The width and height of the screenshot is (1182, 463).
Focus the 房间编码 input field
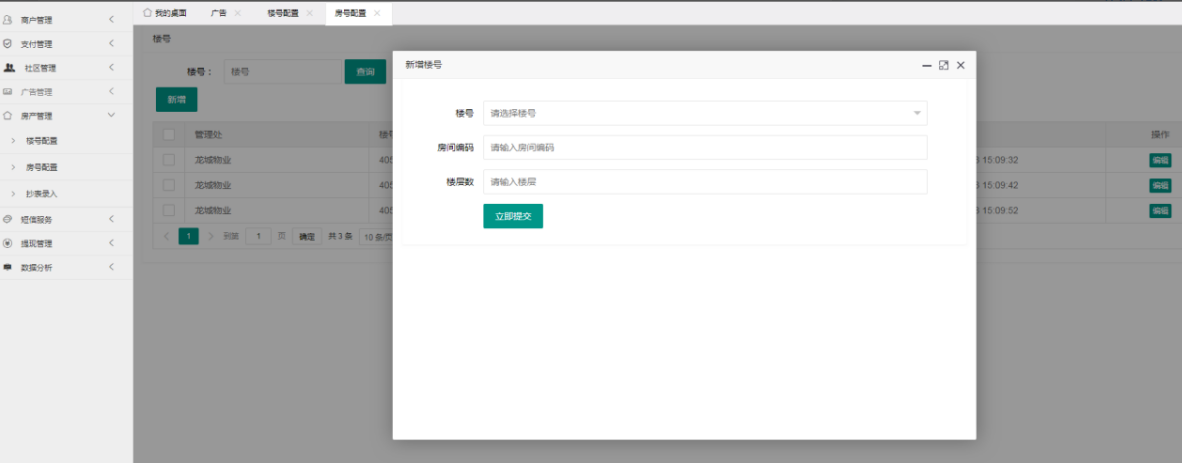704,147
